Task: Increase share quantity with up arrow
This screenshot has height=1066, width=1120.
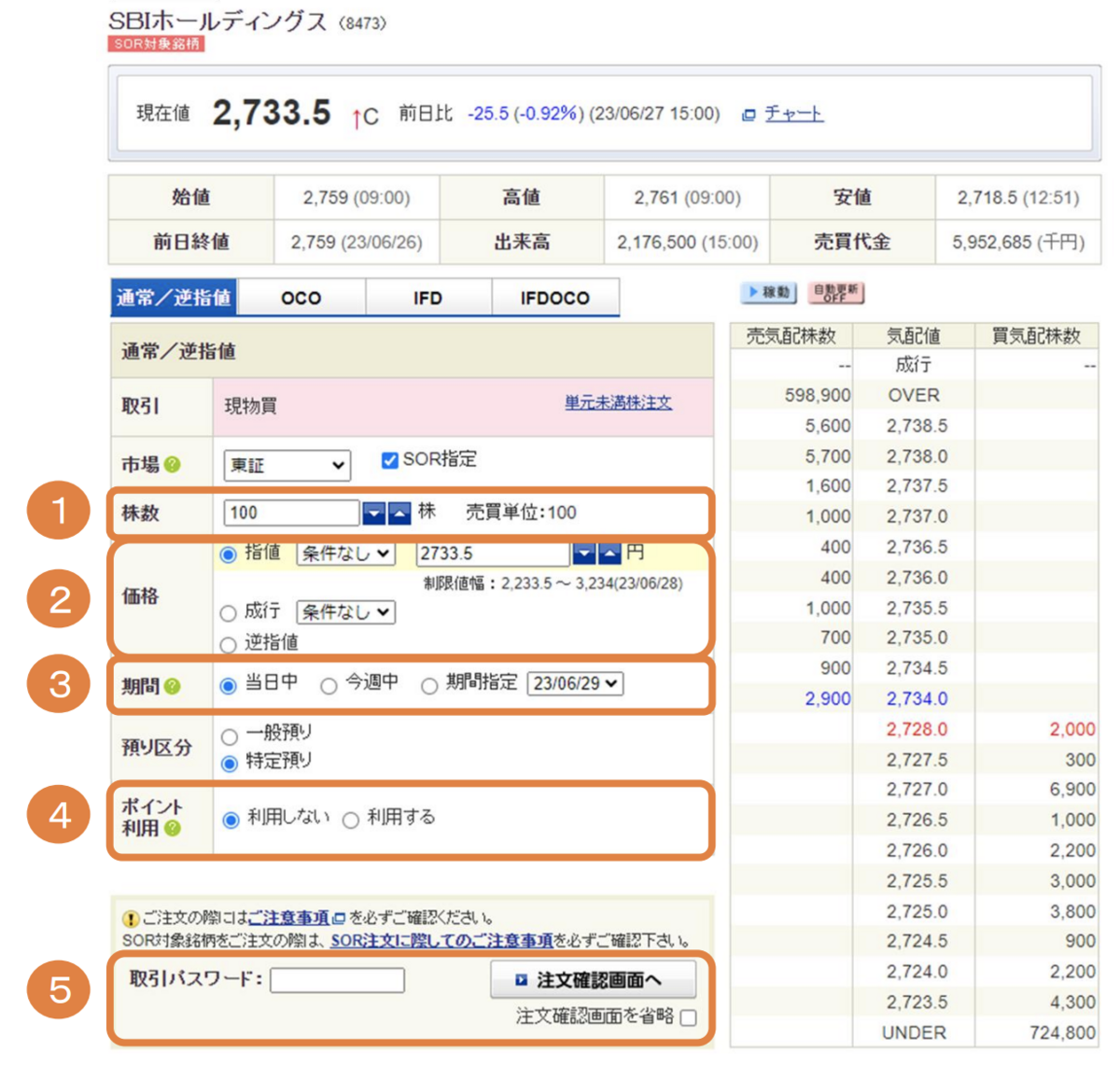Action: 399,513
